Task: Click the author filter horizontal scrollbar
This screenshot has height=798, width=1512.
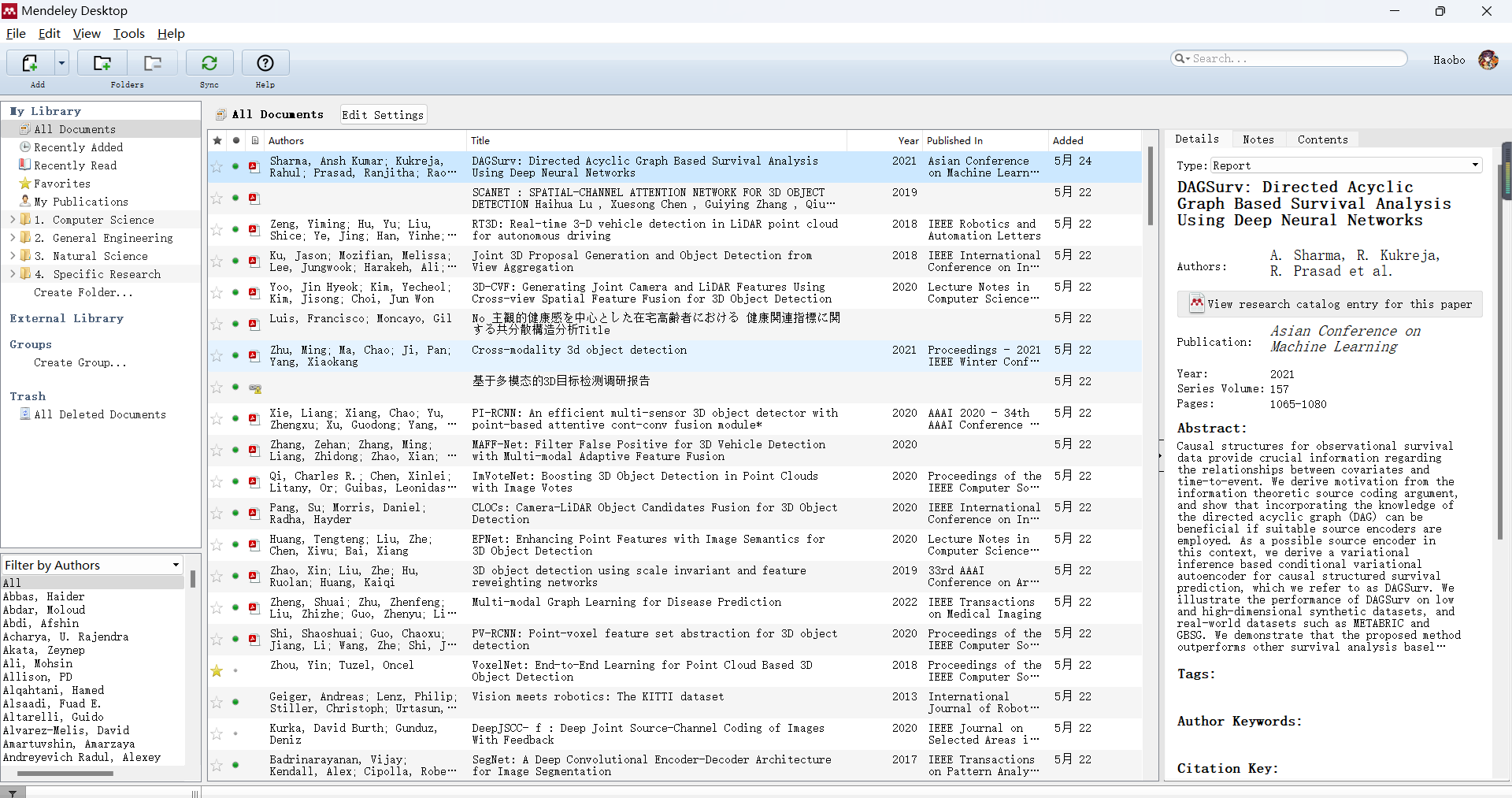Action: pos(65,773)
